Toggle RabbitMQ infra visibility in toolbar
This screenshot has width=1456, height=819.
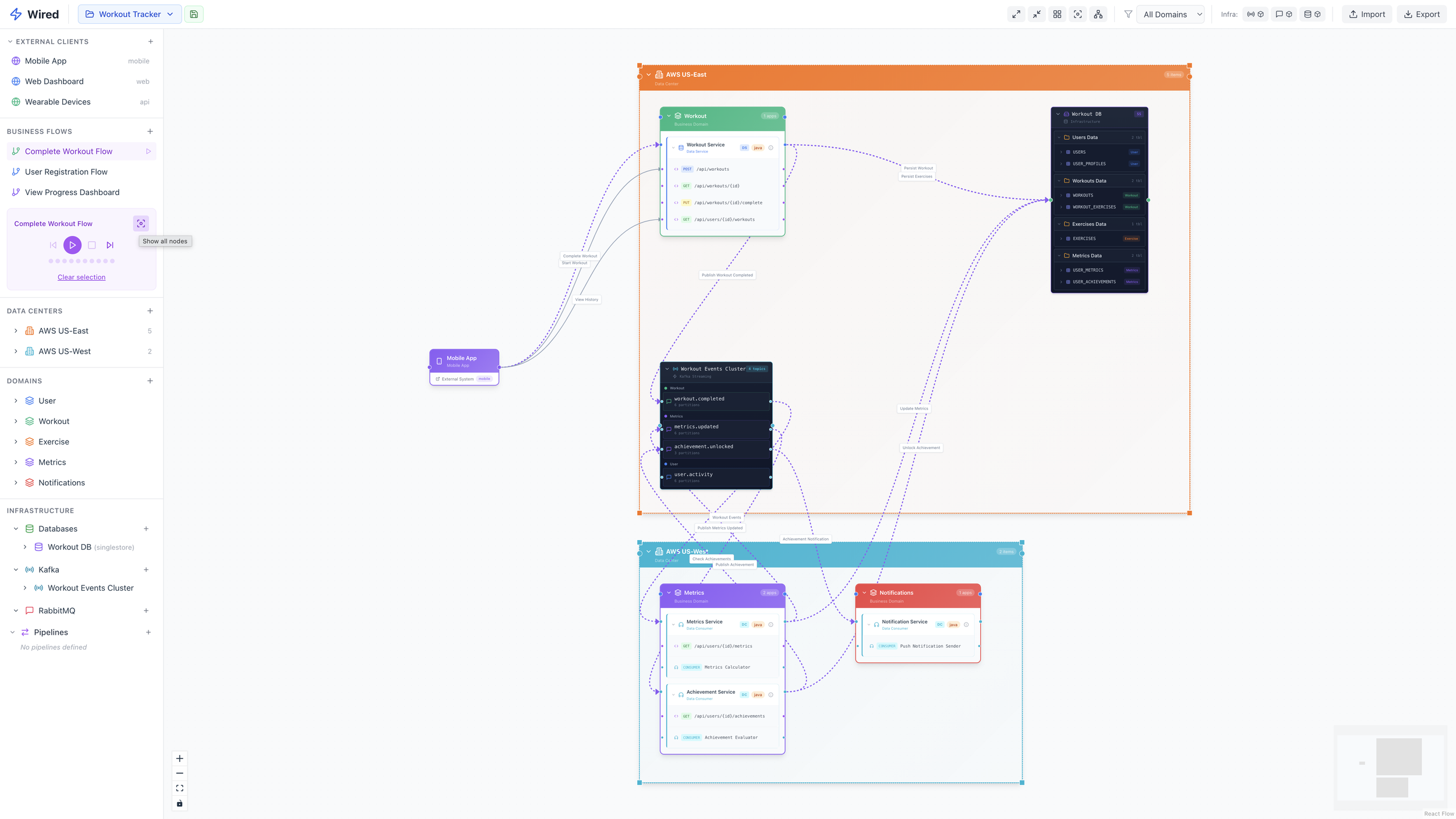coord(1284,15)
